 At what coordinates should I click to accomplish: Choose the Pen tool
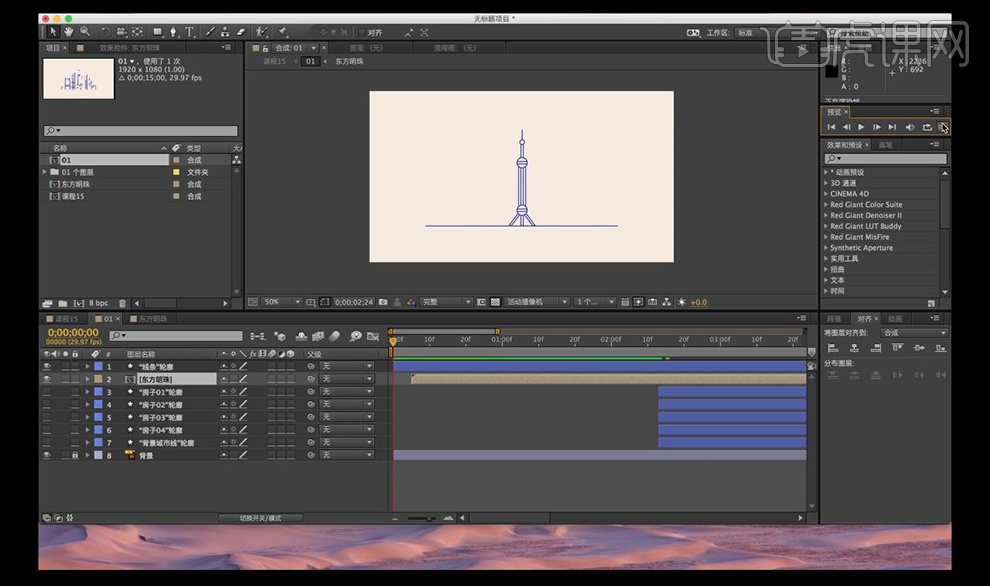click(173, 32)
